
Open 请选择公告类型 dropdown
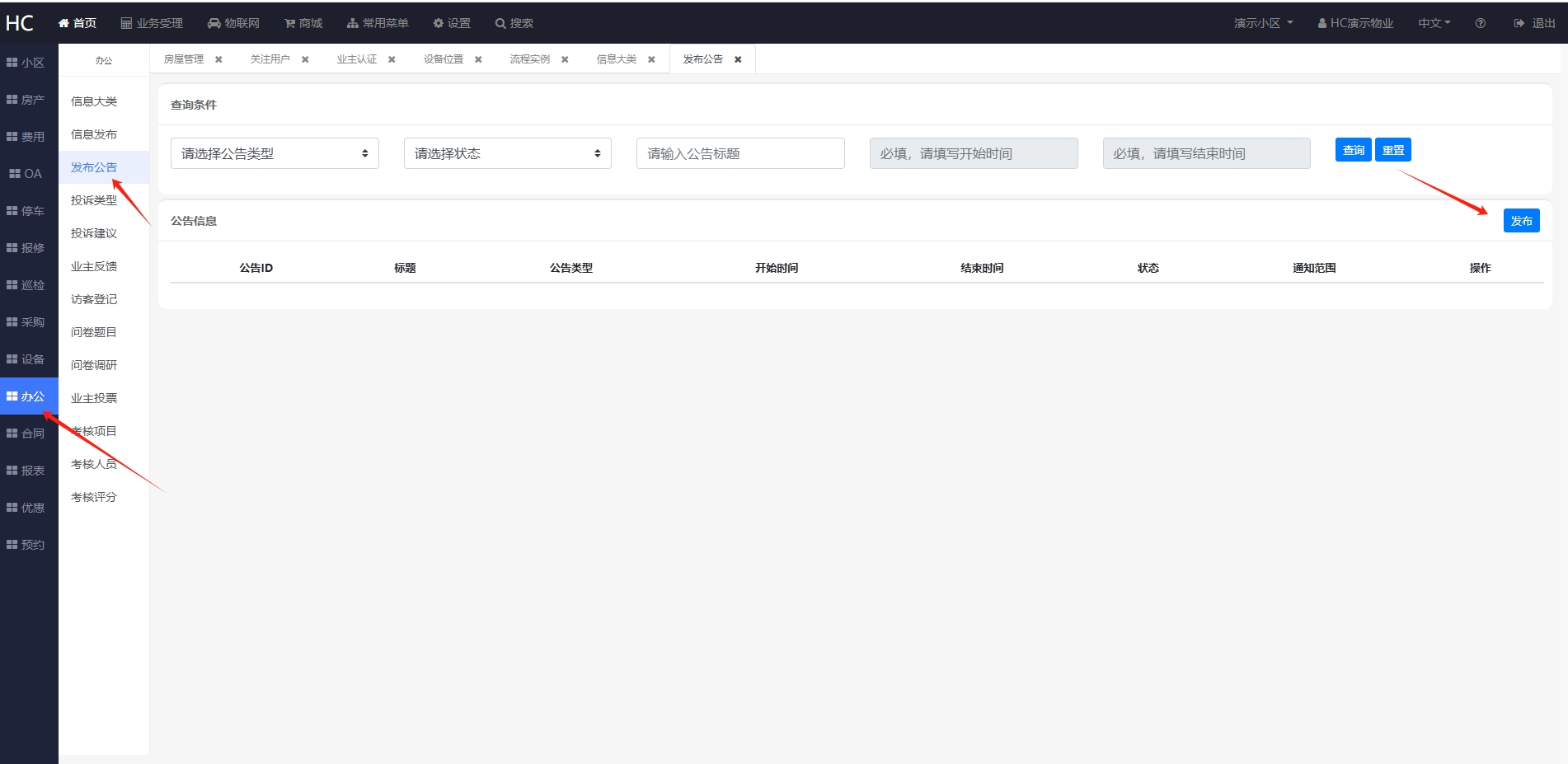click(275, 153)
